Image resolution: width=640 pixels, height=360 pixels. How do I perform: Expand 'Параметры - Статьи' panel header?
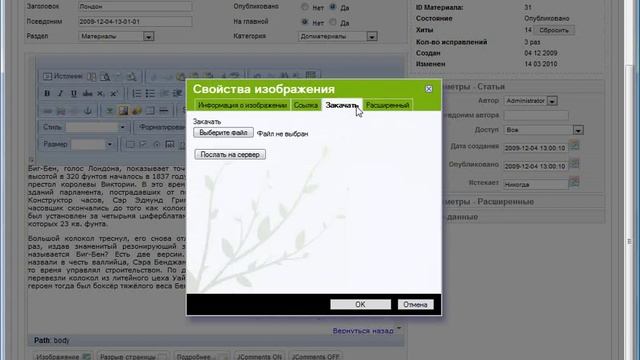(x=523, y=87)
